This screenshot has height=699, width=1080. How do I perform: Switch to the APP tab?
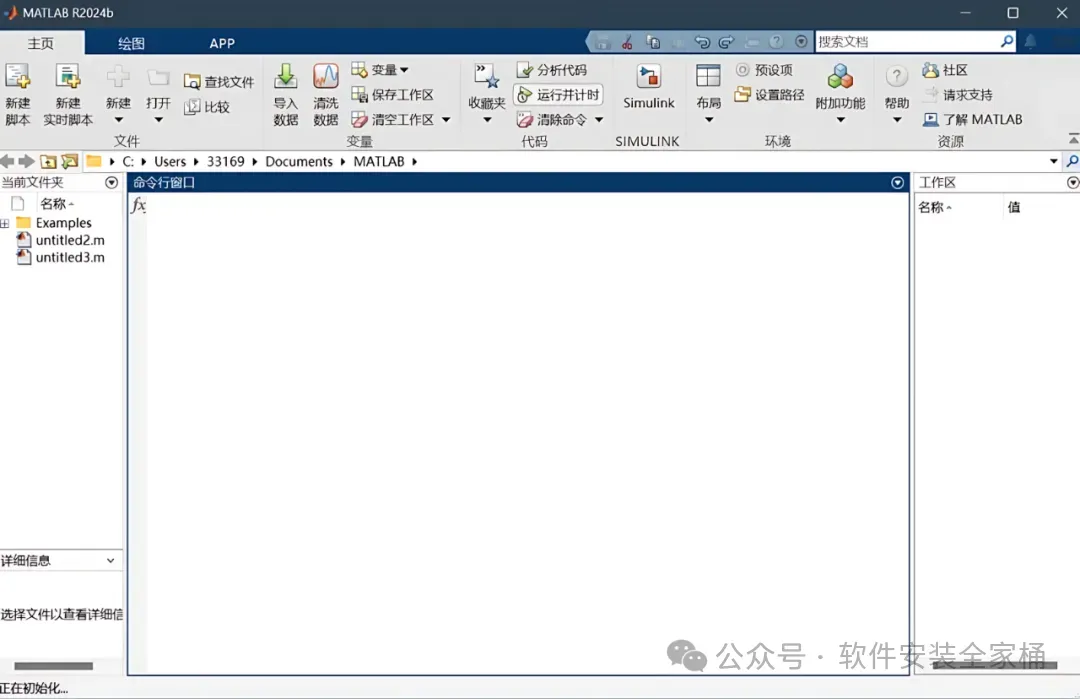(x=222, y=43)
